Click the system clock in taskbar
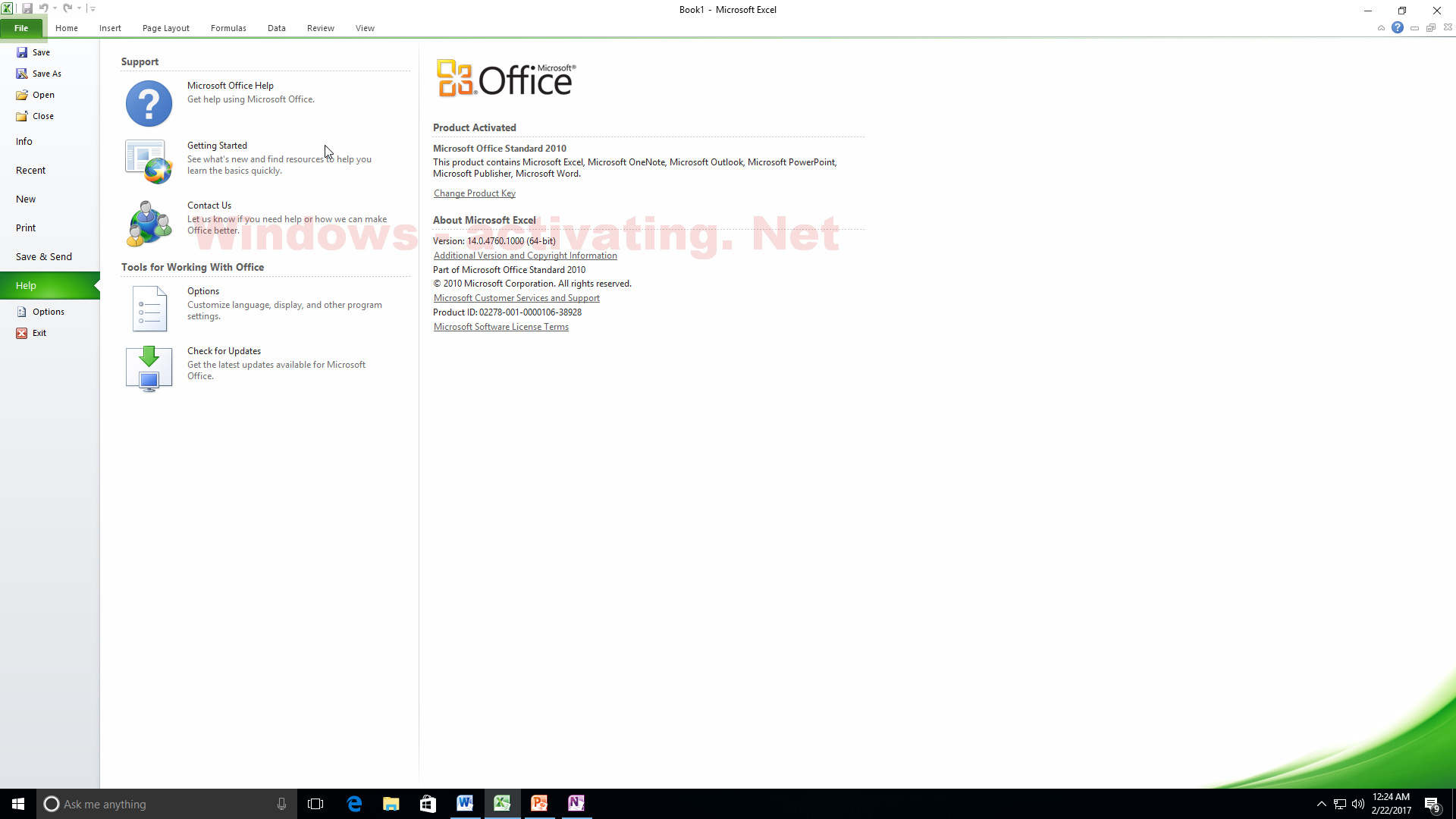 1393,803
